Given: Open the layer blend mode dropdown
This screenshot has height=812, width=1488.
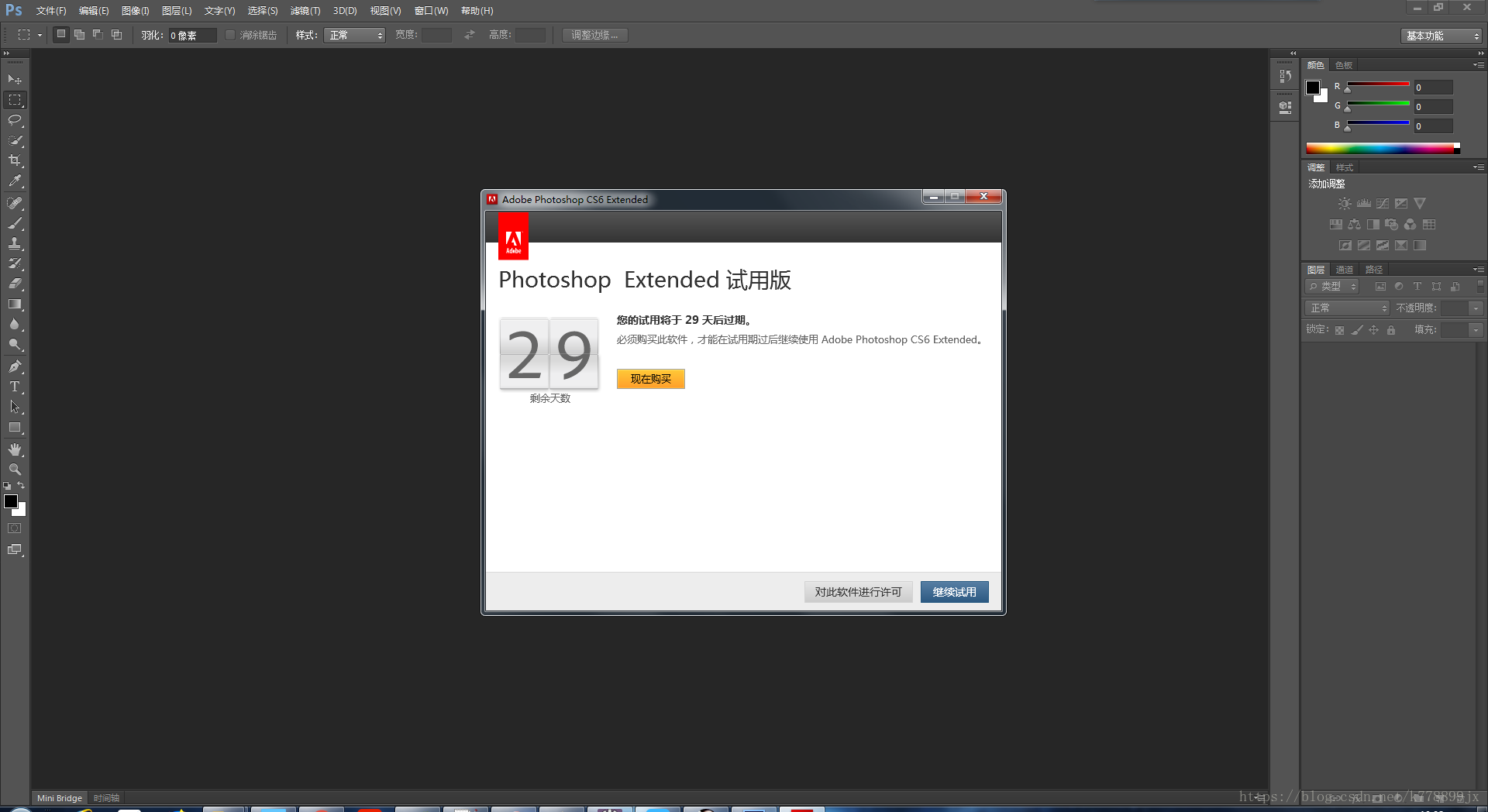Looking at the screenshot, I should point(1347,308).
